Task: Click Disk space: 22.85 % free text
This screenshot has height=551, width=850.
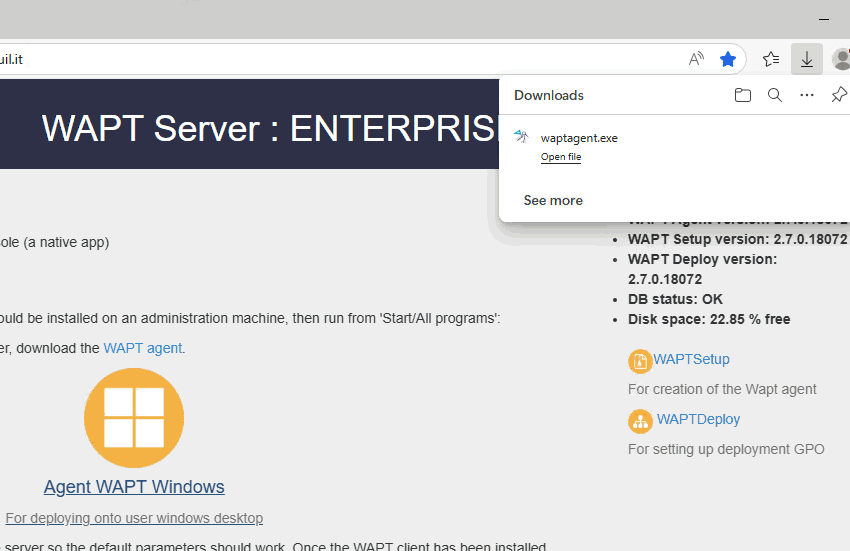Action: click(x=709, y=319)
